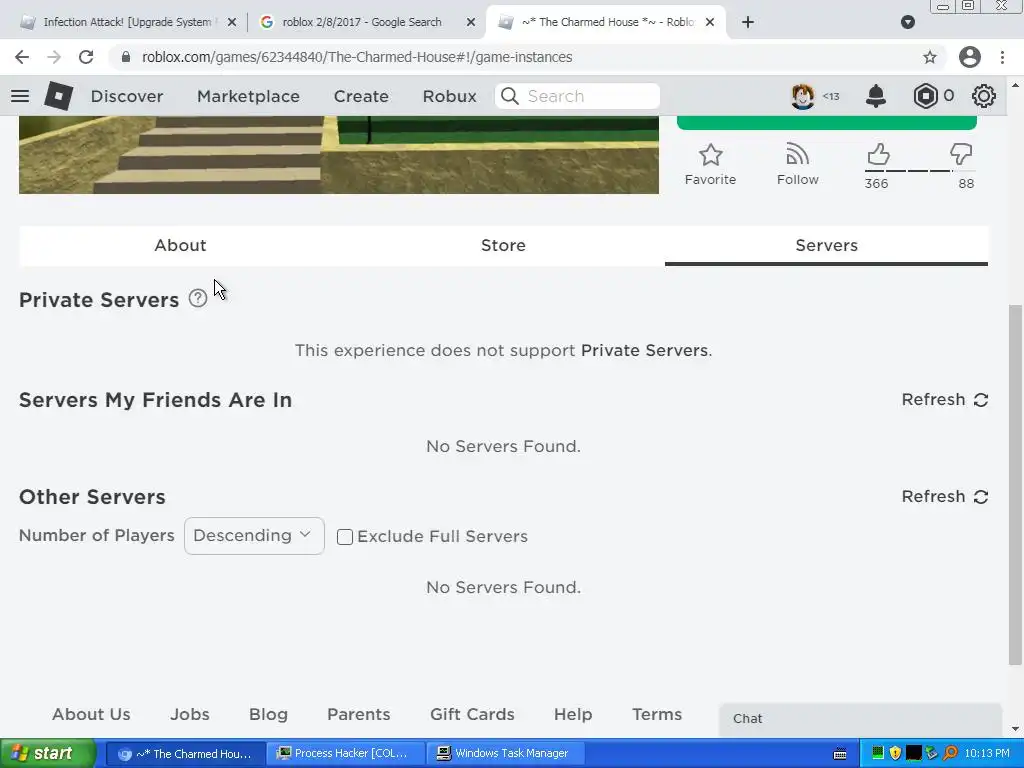Viewport: 1024px width, 768px height.
Task: Click the page vertical scrollbar thumb
Action: point(1015,485)
